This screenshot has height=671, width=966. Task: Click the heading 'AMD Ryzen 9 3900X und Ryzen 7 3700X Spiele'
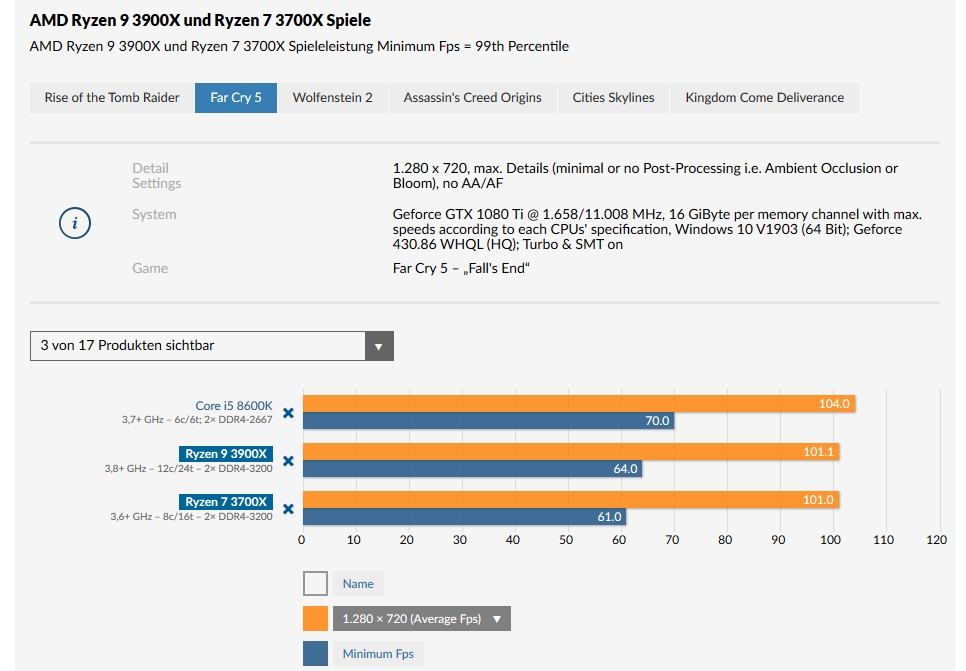pos(200,20)
